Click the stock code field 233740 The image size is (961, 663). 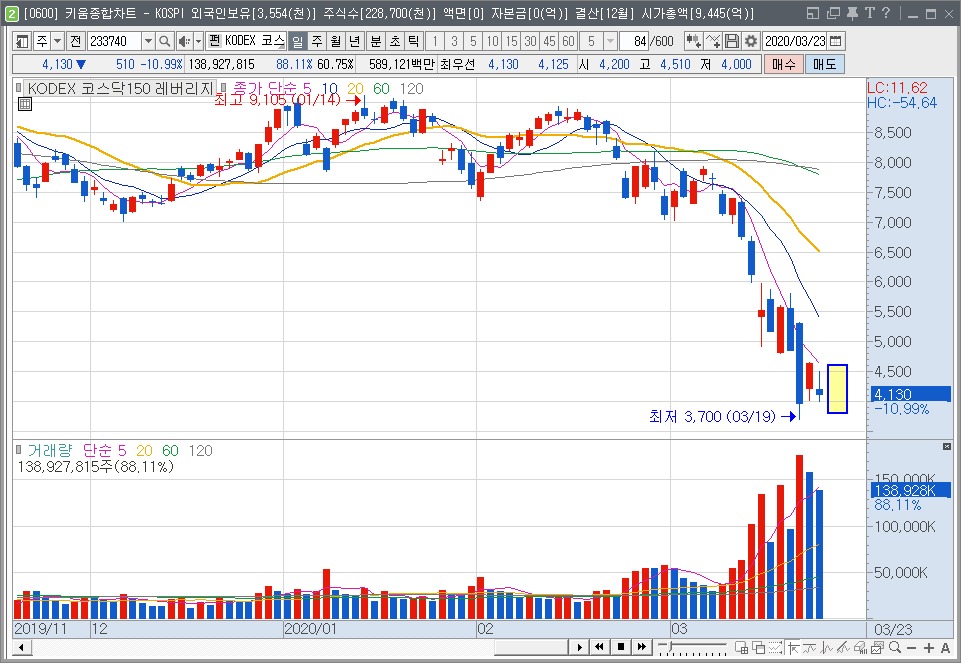(115, 41)
